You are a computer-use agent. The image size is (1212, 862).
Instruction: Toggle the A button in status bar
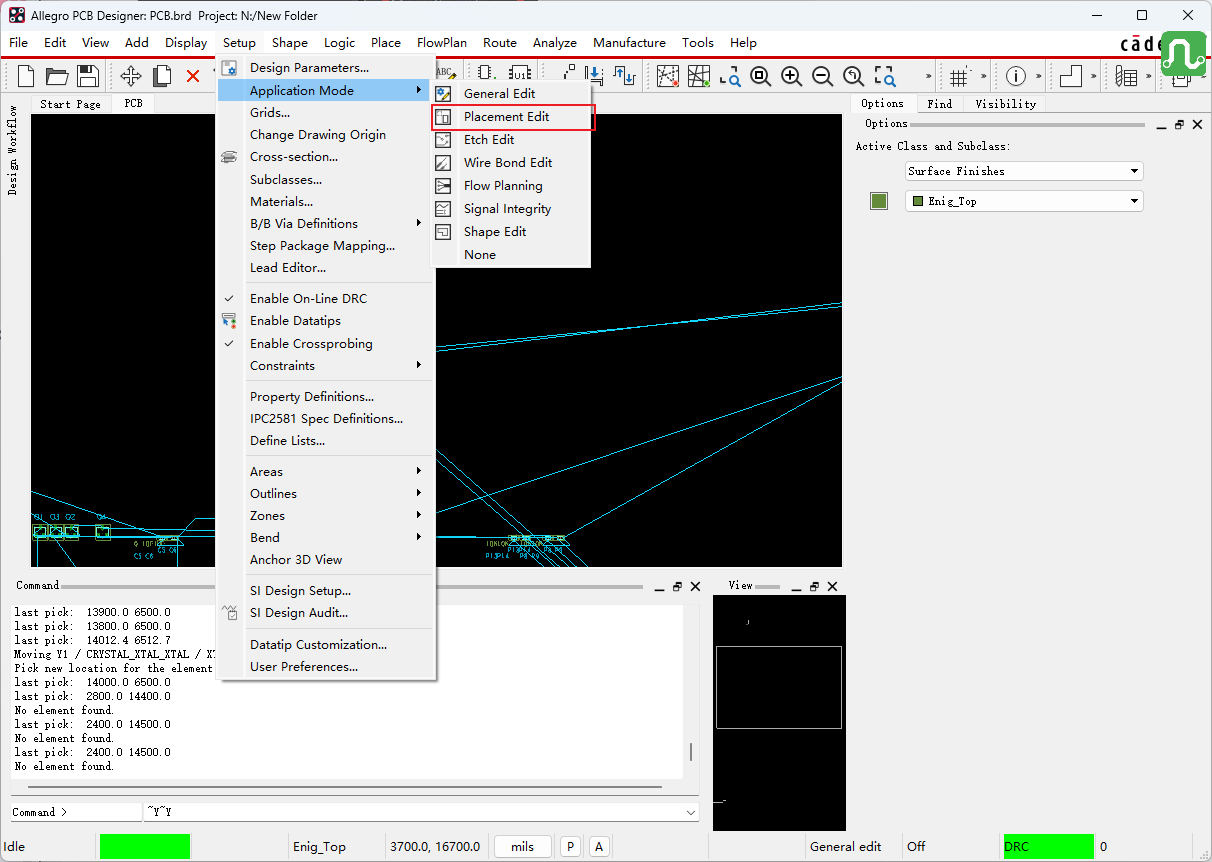599,846
